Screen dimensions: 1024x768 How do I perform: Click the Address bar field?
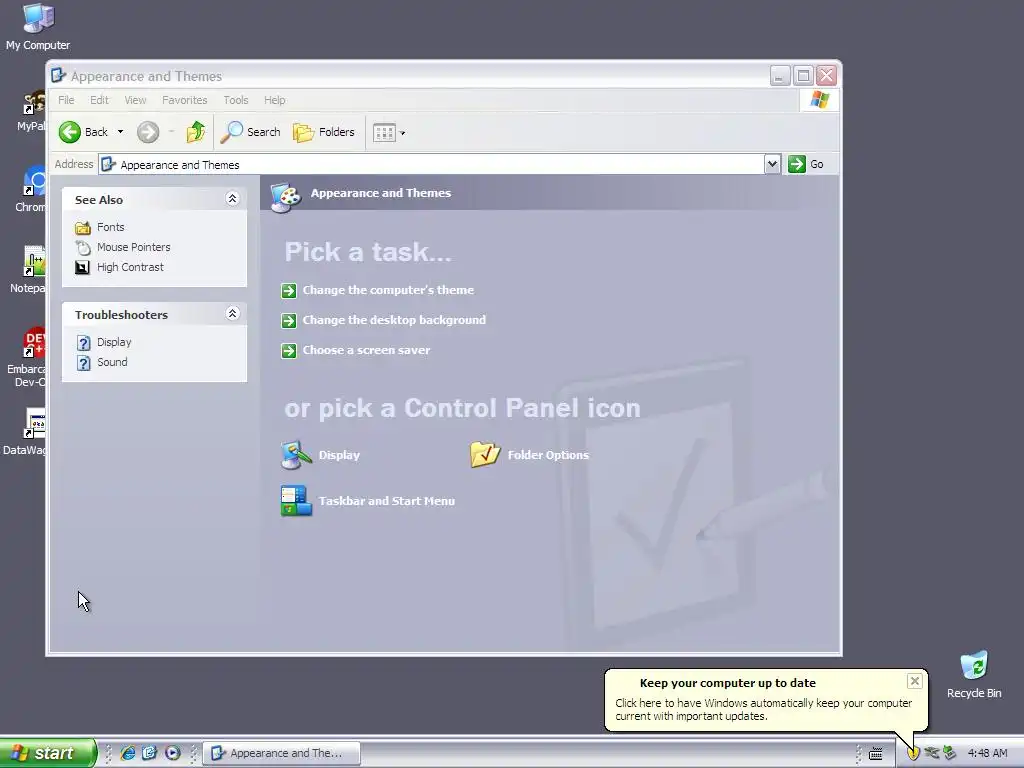[x=432, y=165]
